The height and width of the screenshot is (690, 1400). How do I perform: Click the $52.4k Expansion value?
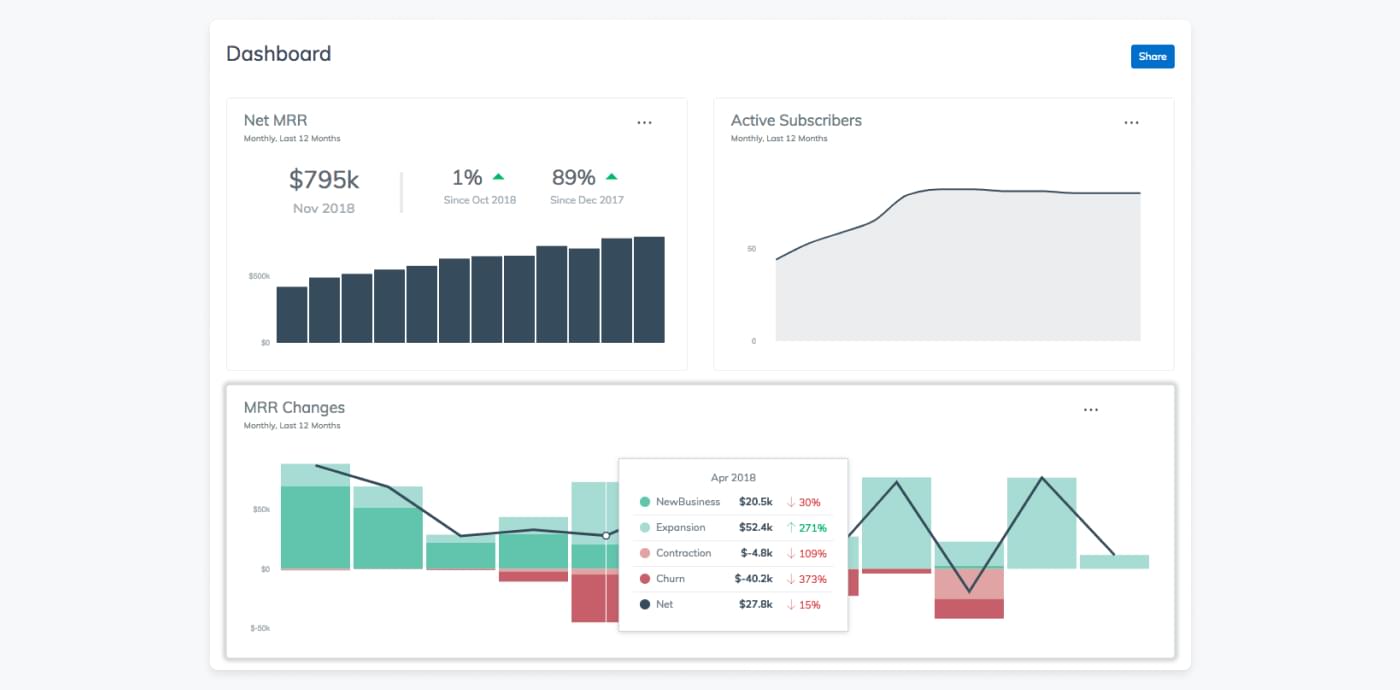click(755, 528)
